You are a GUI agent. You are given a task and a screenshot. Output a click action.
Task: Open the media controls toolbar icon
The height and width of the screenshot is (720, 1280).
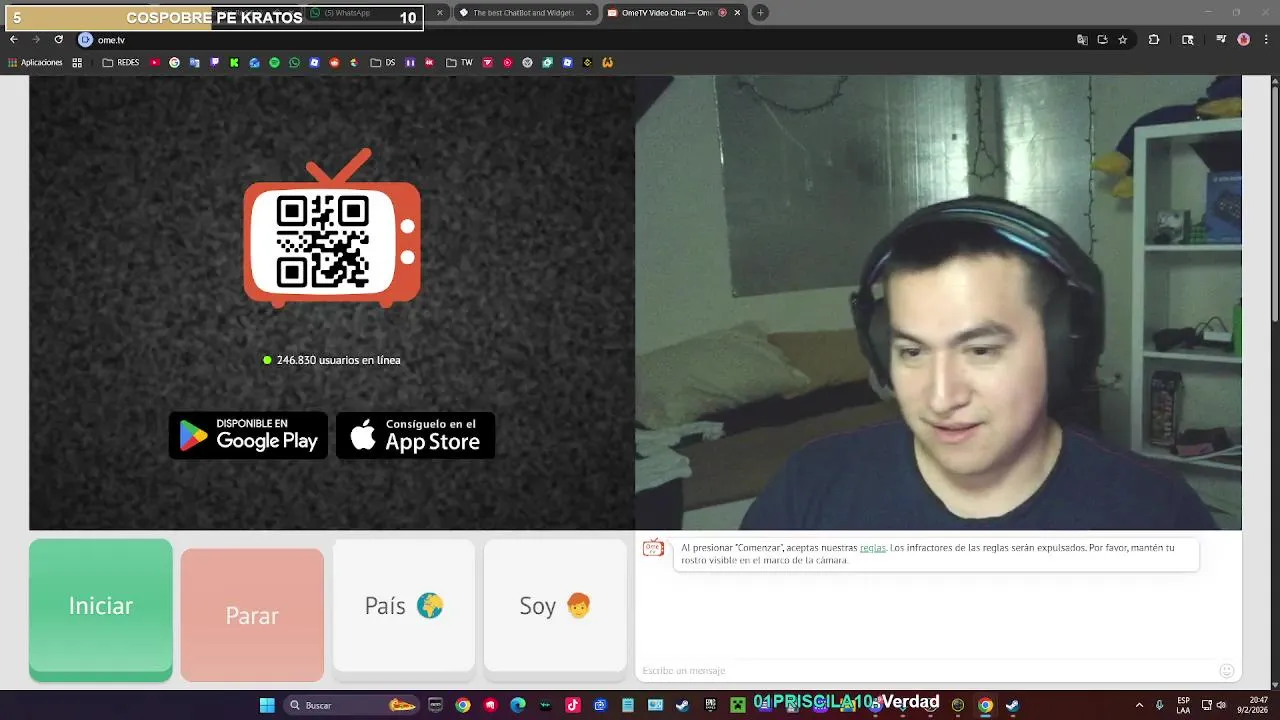click(x=1221, y=40)
